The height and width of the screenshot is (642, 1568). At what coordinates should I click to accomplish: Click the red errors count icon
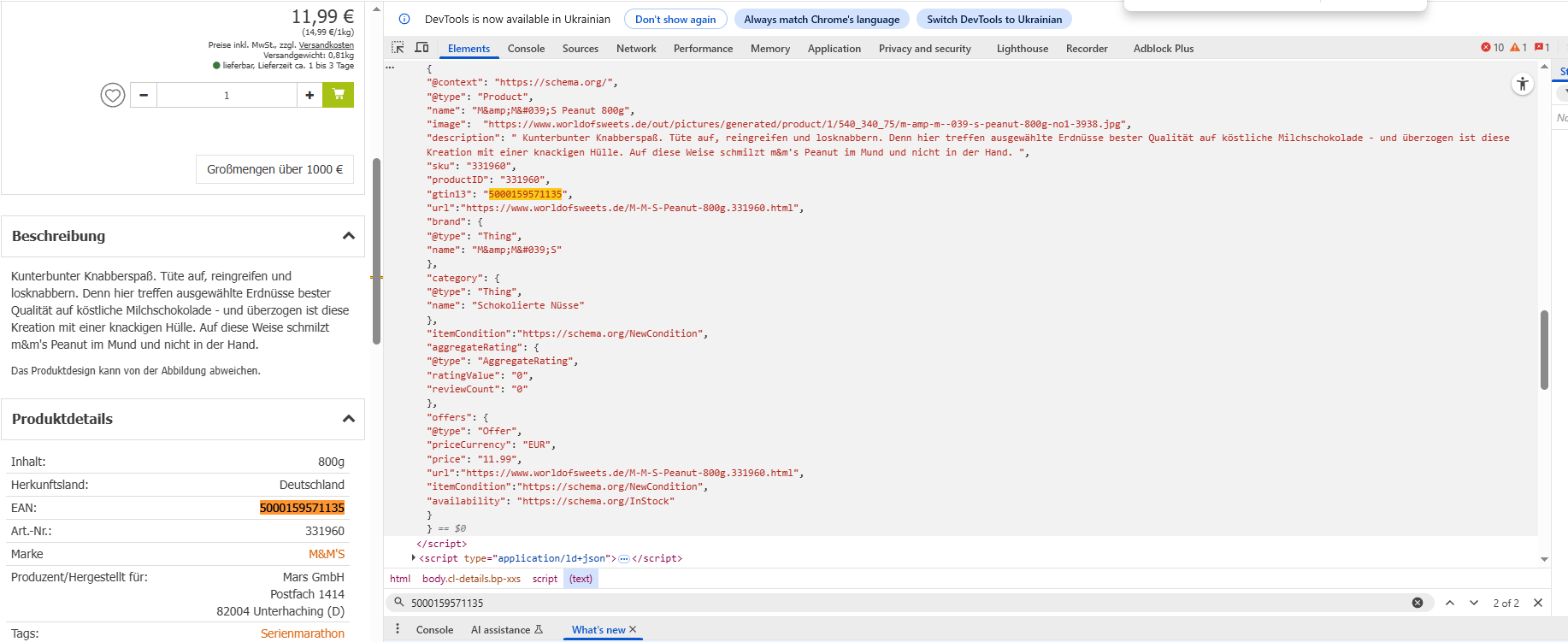point(1493,48)
